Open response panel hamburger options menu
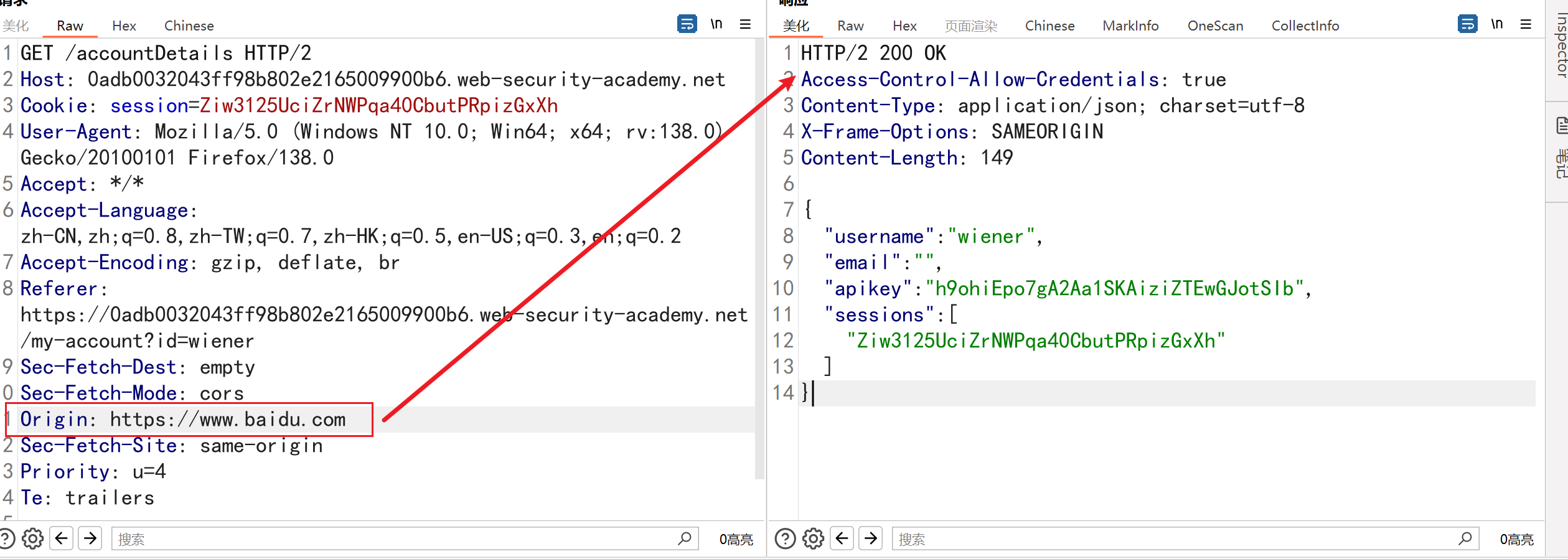The image size is (1568, 559). pyautogui.click(x=1526, y=24)
